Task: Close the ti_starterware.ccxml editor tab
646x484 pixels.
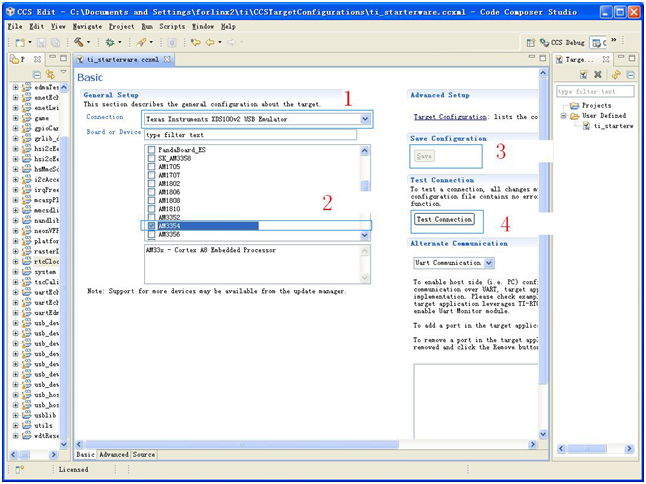Action: [167, 59]
